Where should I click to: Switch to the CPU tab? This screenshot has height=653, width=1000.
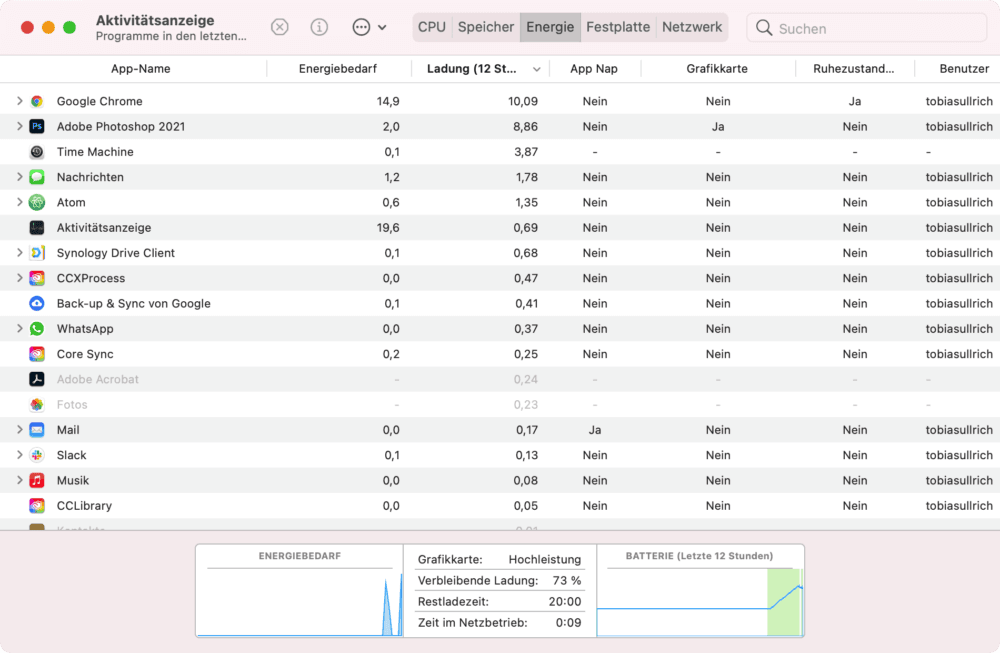[x=432, y=27]
